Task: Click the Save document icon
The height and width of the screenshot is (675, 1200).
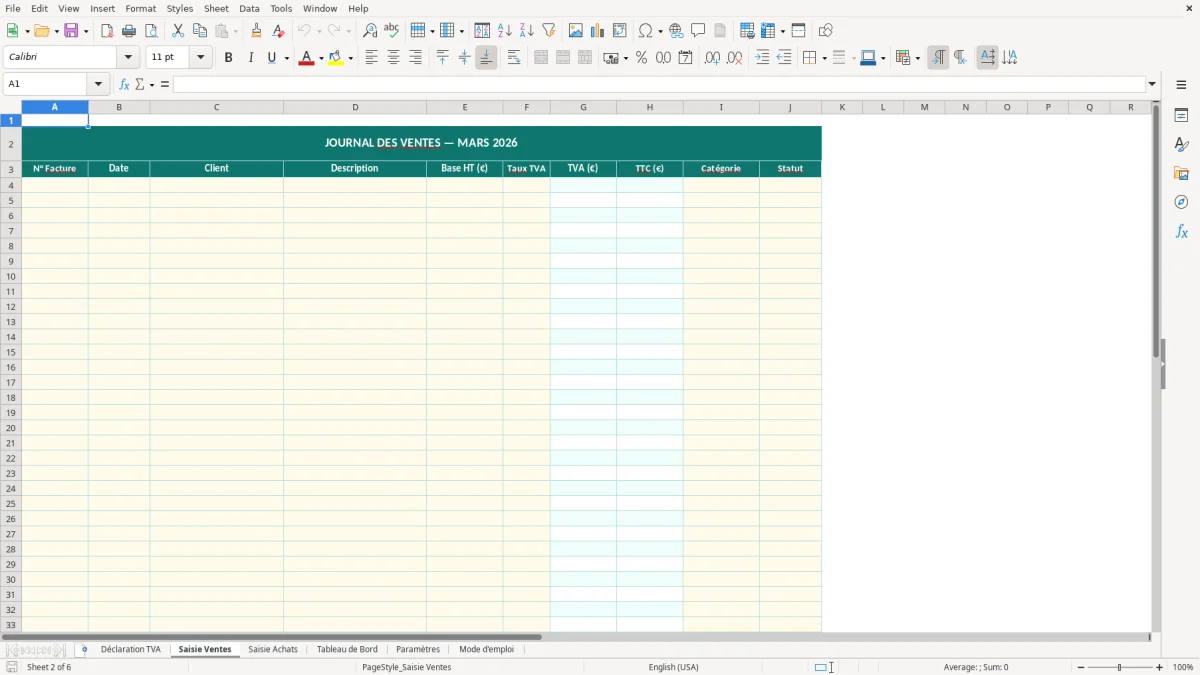Action: [x=71, y=31]
